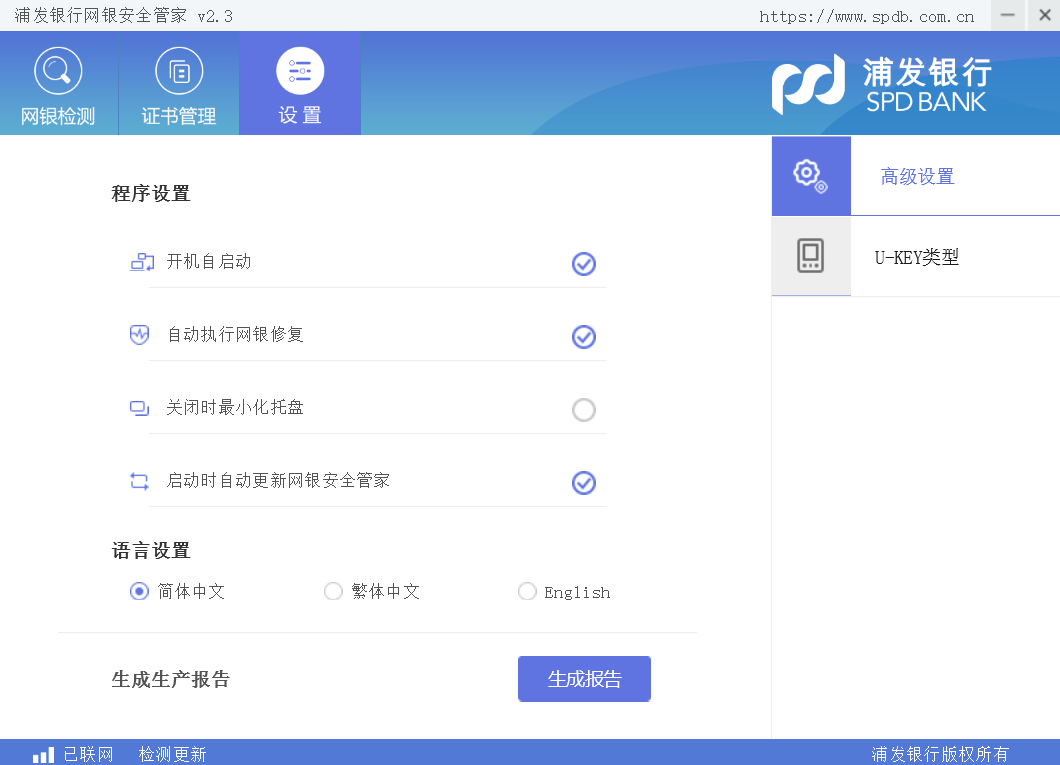
Task: Click 浦发银行版权所有 footer text
Action: click(940, 754)
